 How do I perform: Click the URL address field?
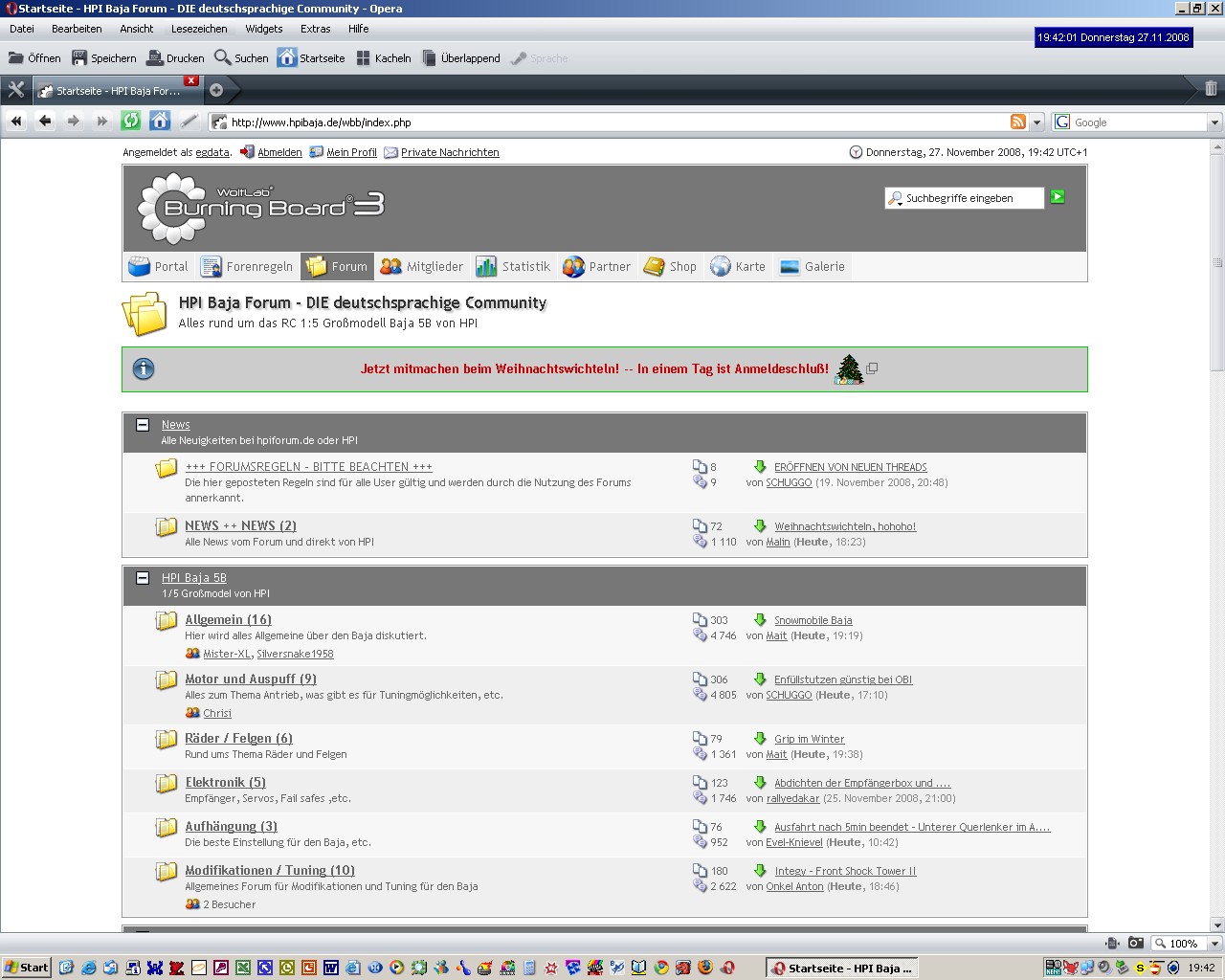617,122
